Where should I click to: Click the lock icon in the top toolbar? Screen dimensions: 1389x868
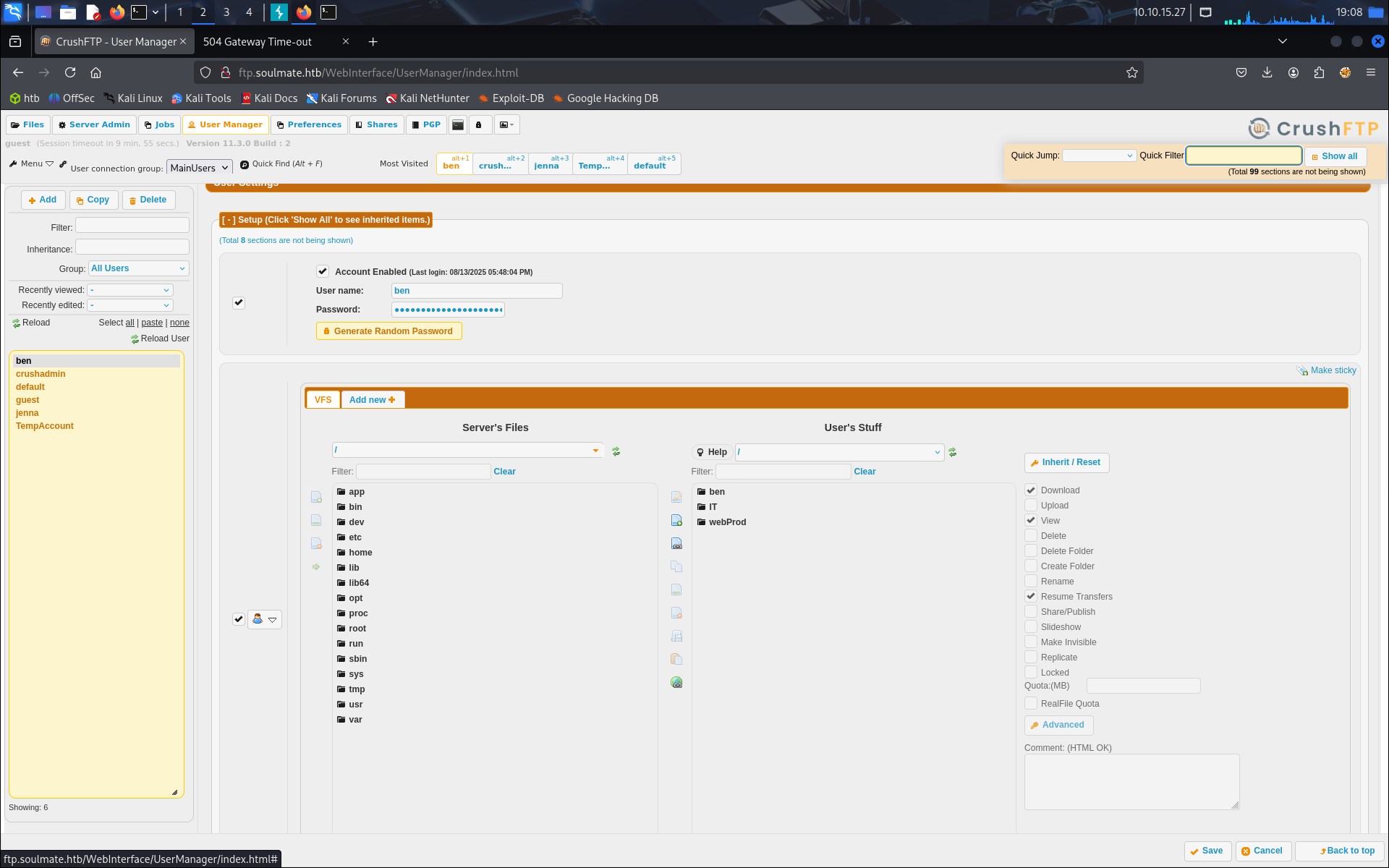tap(479, 125)
